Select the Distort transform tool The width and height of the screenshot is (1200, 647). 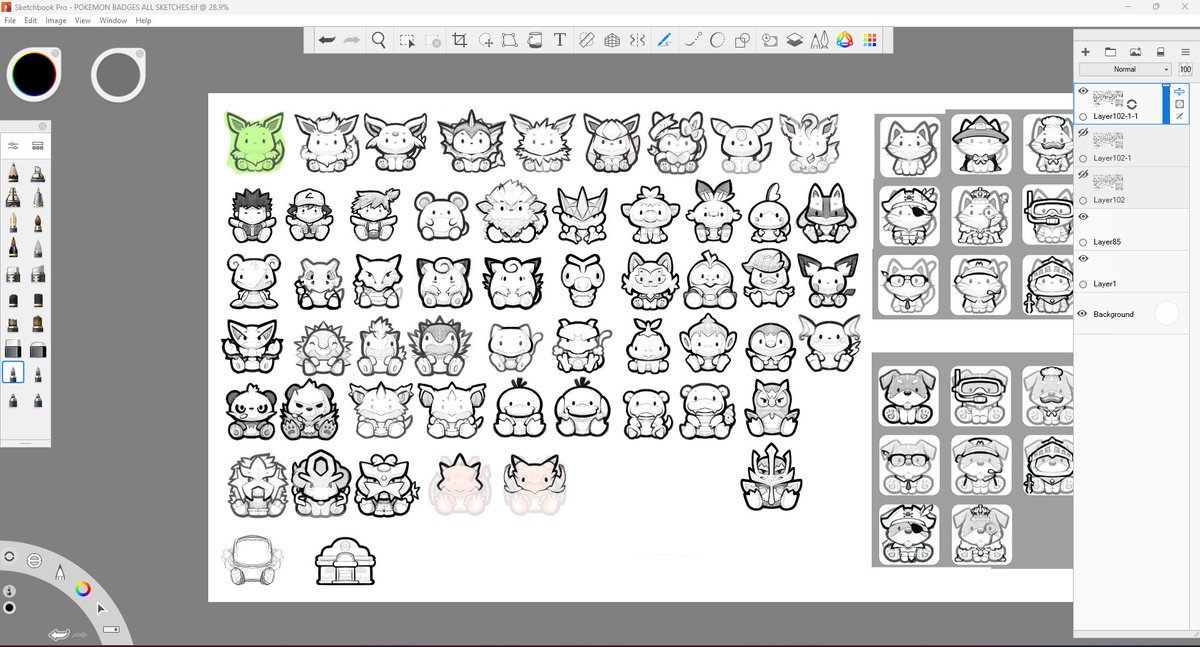click(x=509, y=40)
